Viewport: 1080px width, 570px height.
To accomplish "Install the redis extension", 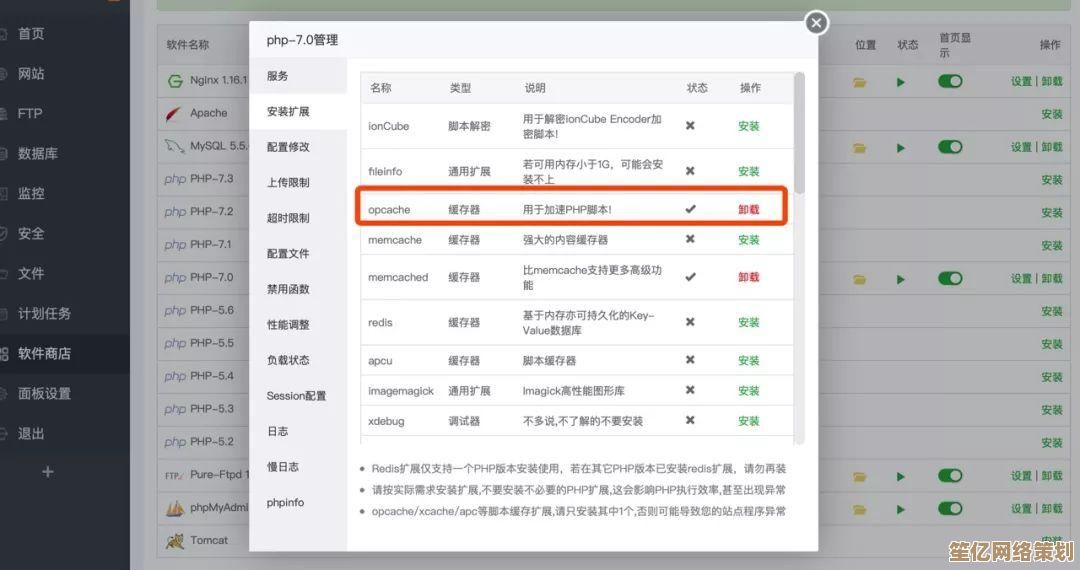I will [x=749, y=323].
